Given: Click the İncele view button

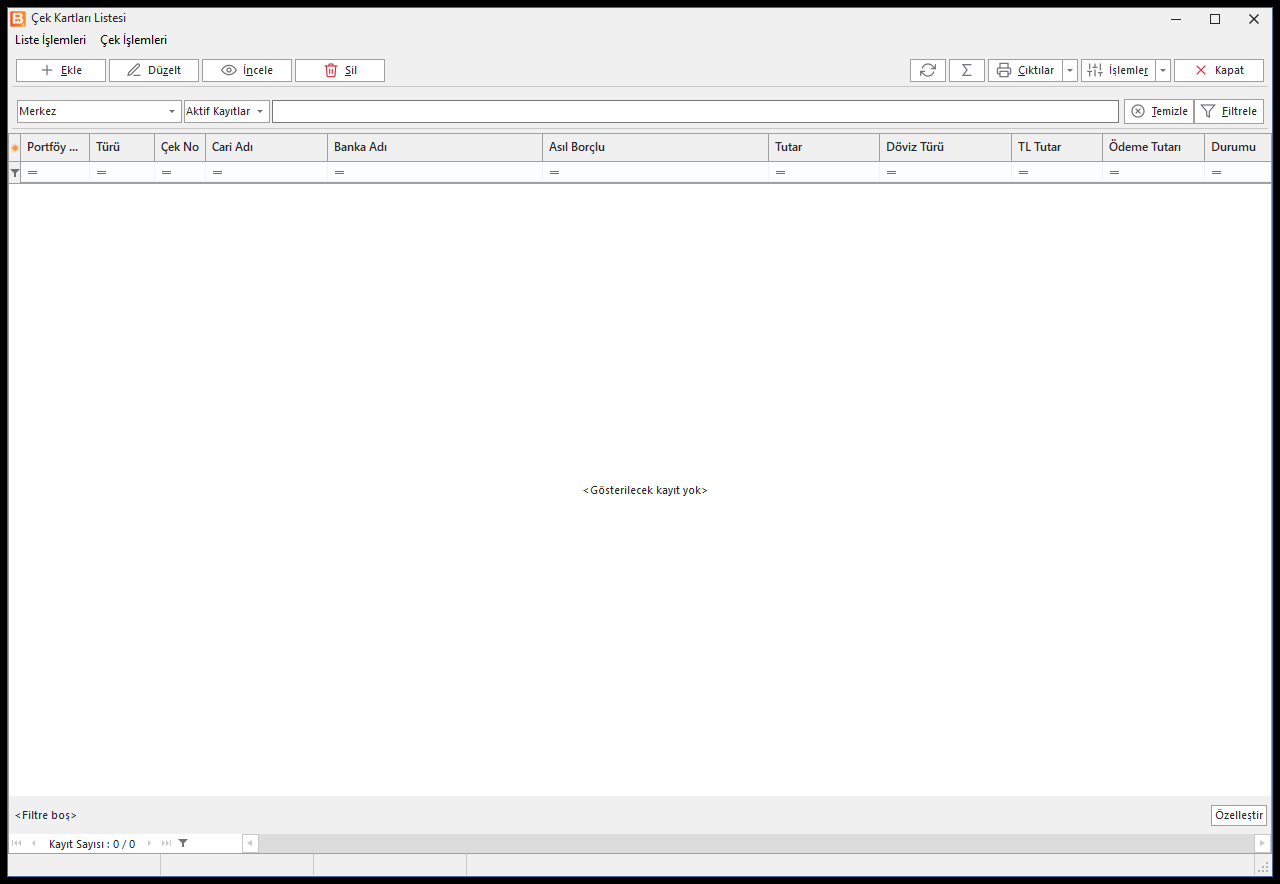Looking at the screenshot, I should coord(247,70).
